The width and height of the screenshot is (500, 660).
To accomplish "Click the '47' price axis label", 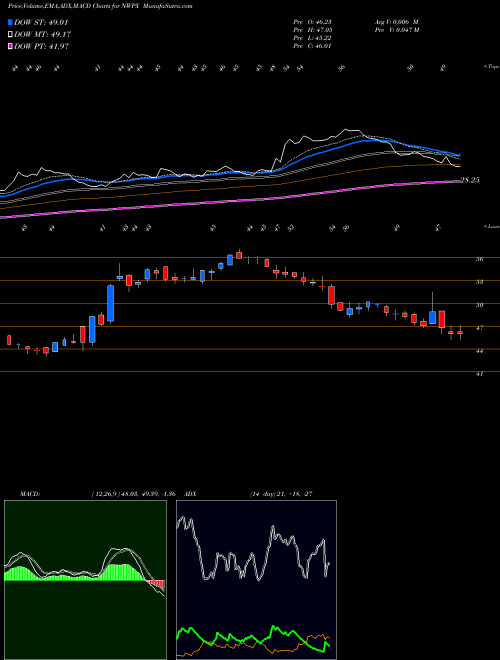I will 479,327.
